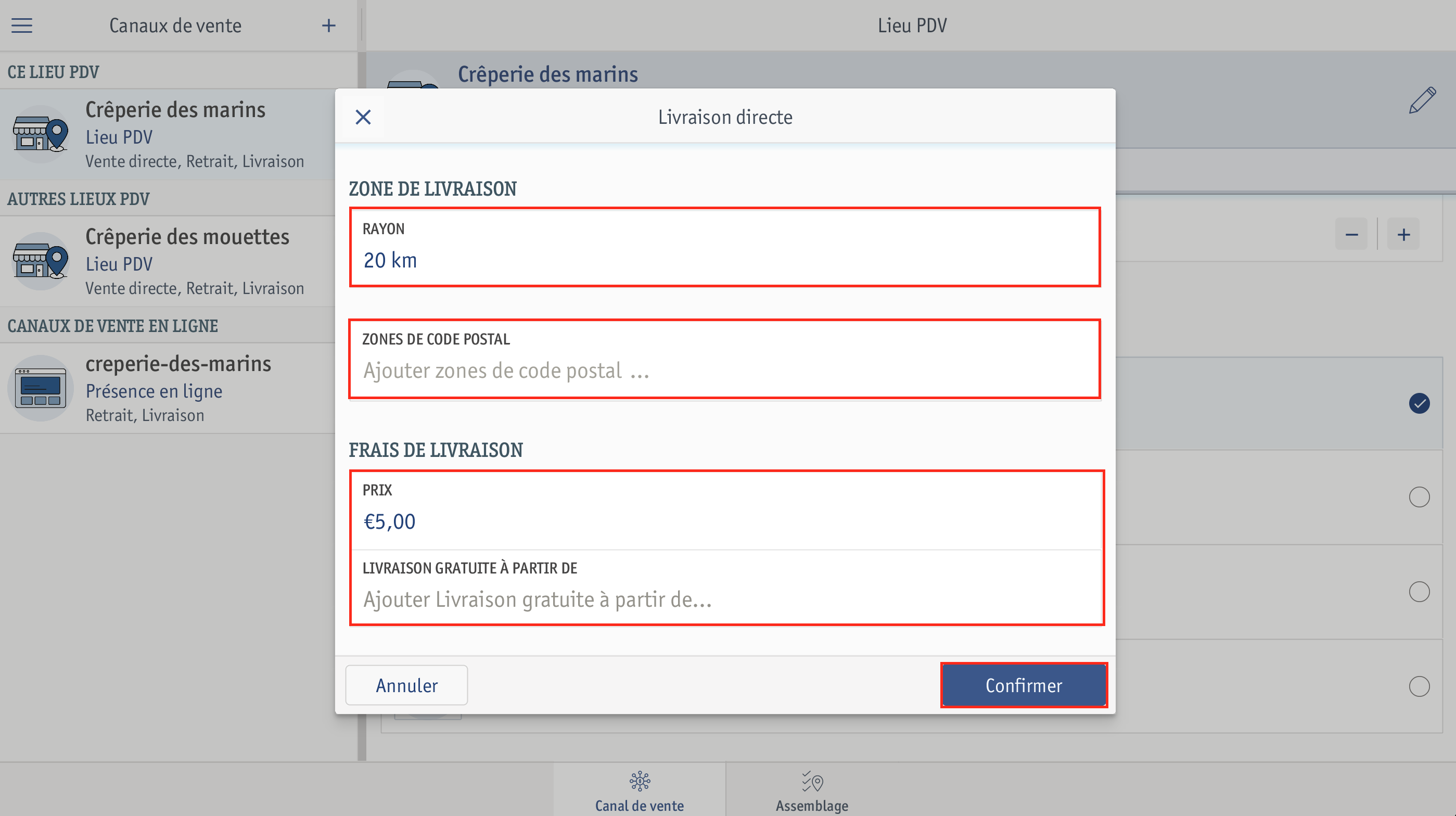The height and width of the screenshot is (816, 1456).
Task: Select the last unchecked radio button
Action: tap(1419, 686)
